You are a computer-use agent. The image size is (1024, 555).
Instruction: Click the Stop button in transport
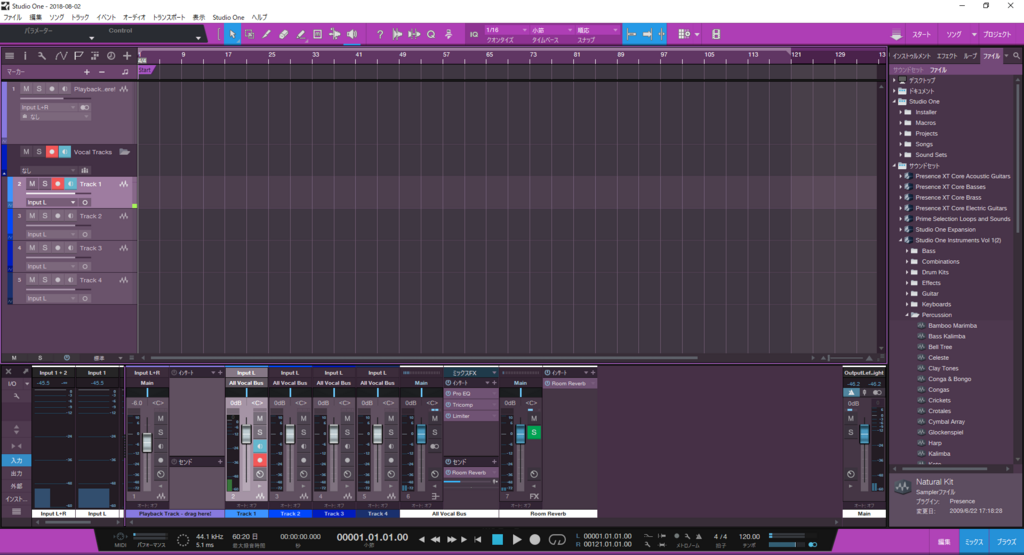coord(498,539)
